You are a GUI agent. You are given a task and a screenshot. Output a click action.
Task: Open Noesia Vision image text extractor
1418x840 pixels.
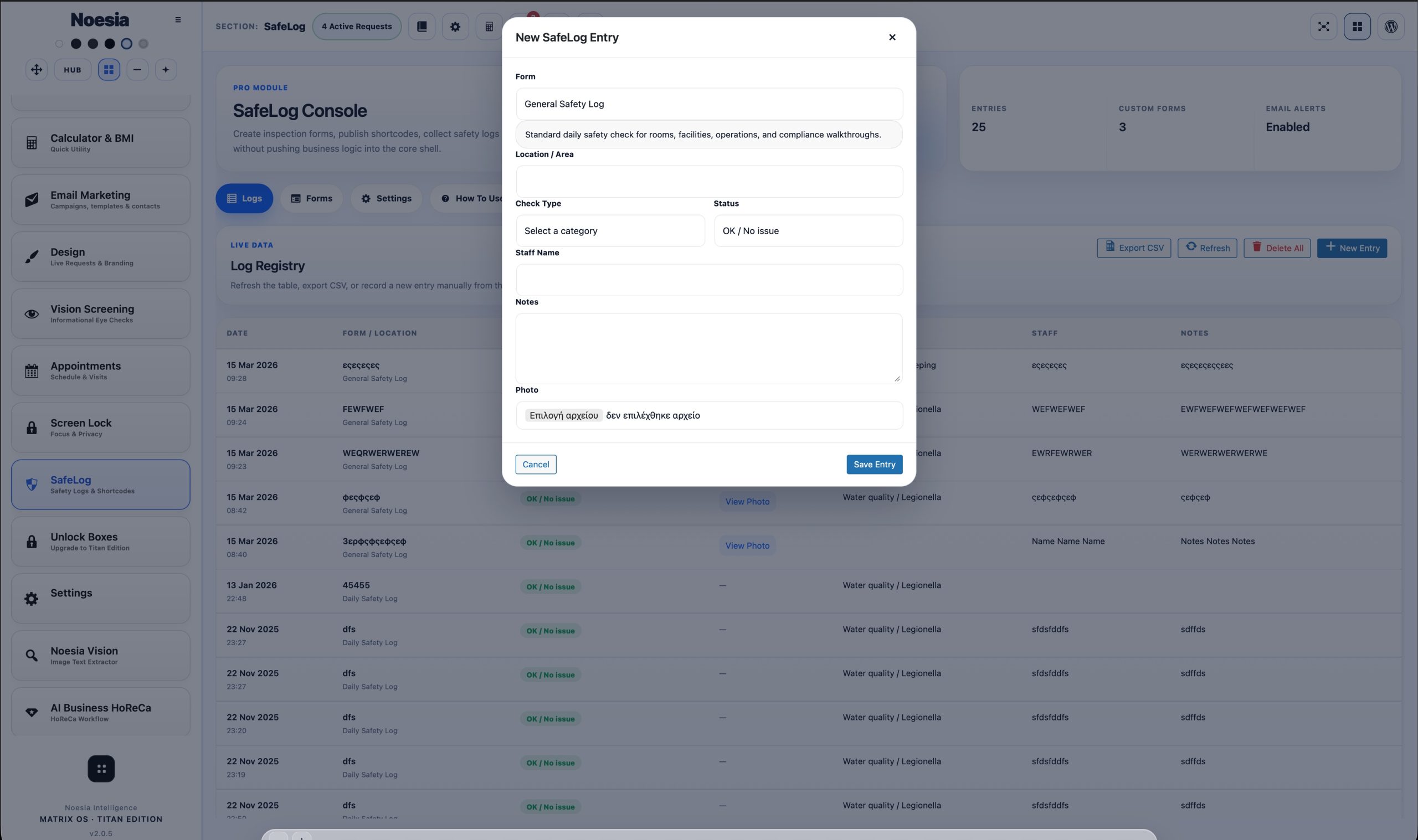coord(100,656)
